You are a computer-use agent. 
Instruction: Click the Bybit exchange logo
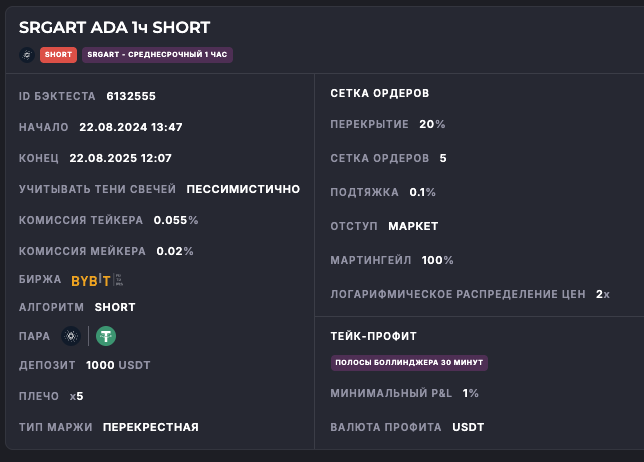point(91,280)
